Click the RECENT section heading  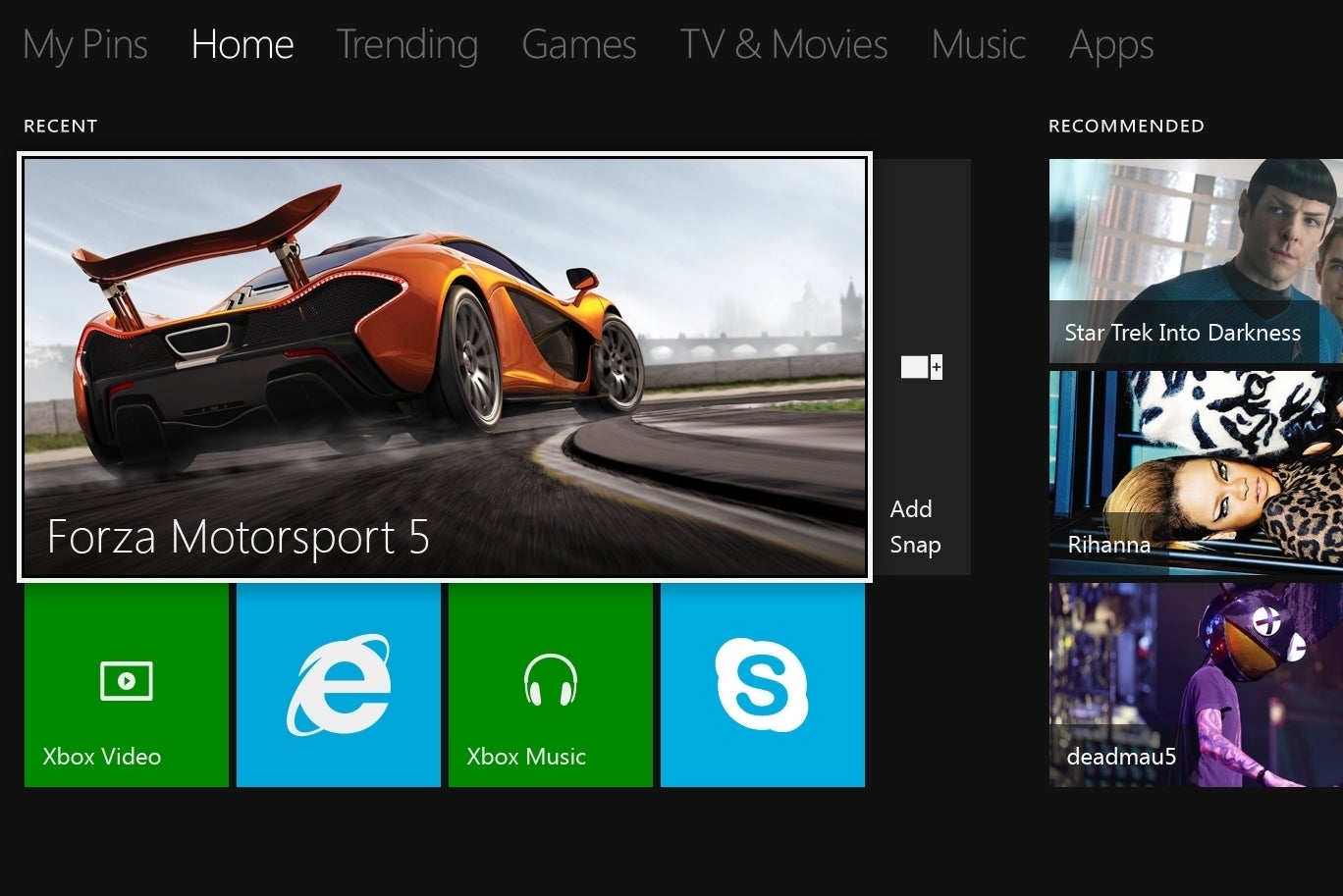pos(61,126)
